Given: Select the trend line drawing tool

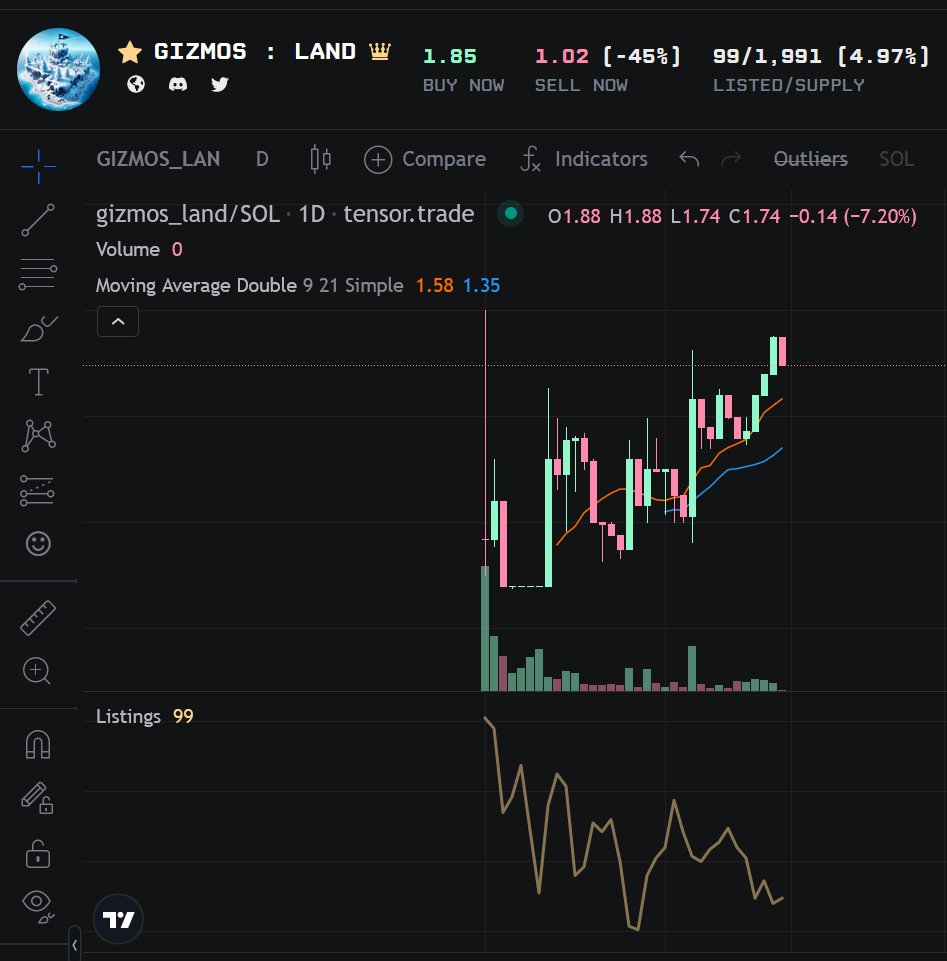Looking at the screenshot, I should 38,220.
